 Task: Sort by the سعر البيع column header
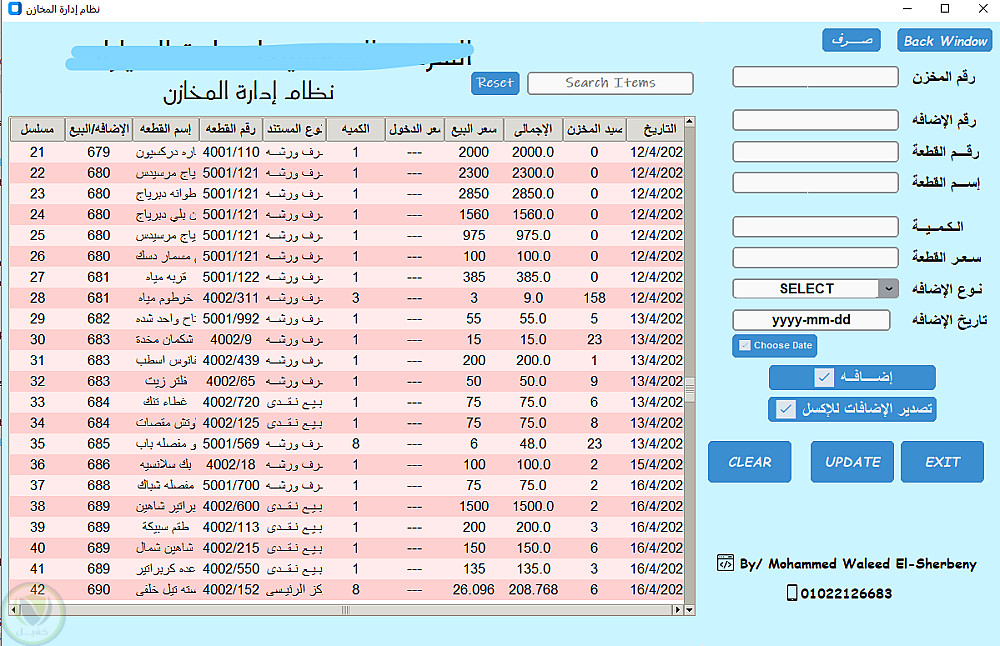pos(474,129)
